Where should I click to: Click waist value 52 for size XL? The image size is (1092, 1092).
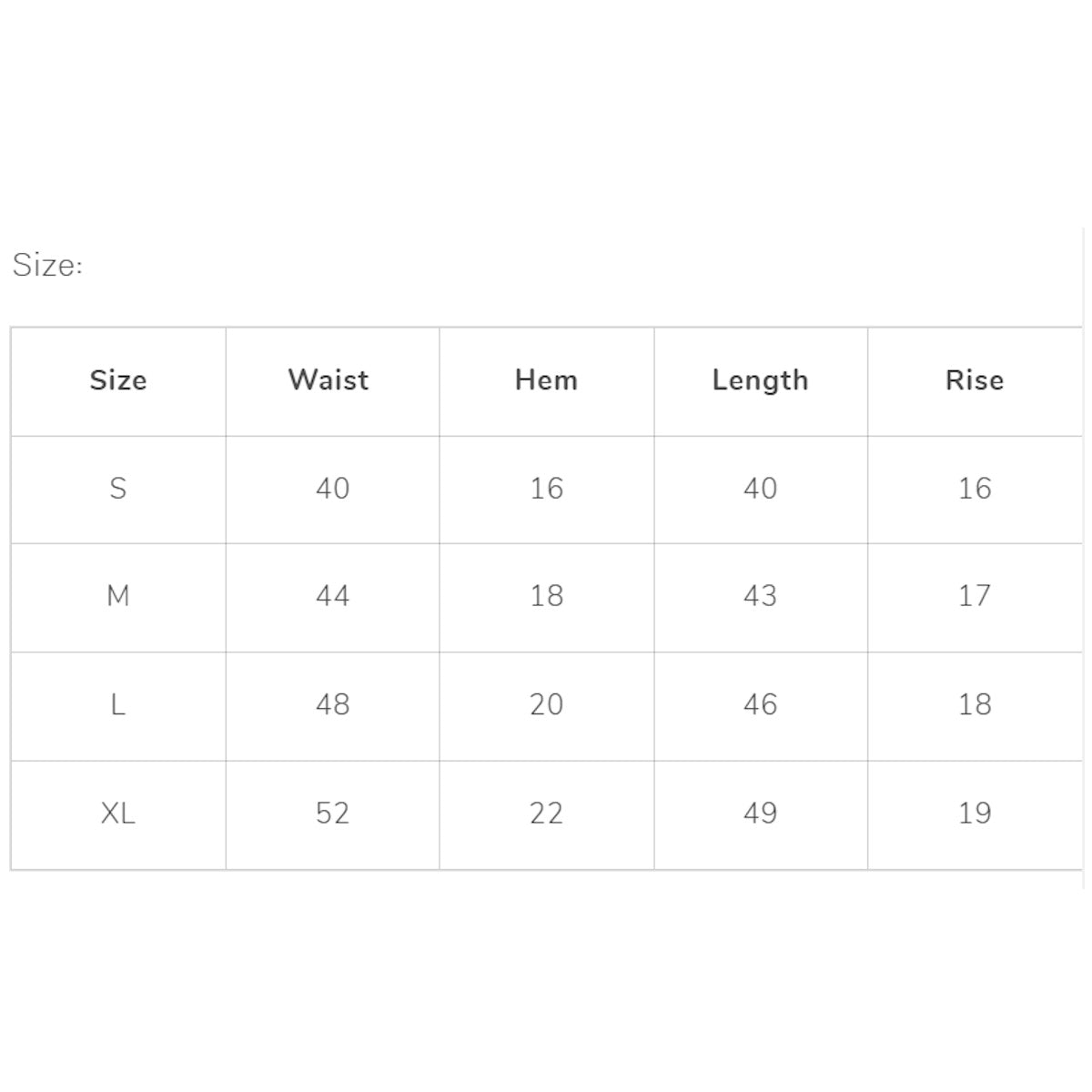[332, 813]
